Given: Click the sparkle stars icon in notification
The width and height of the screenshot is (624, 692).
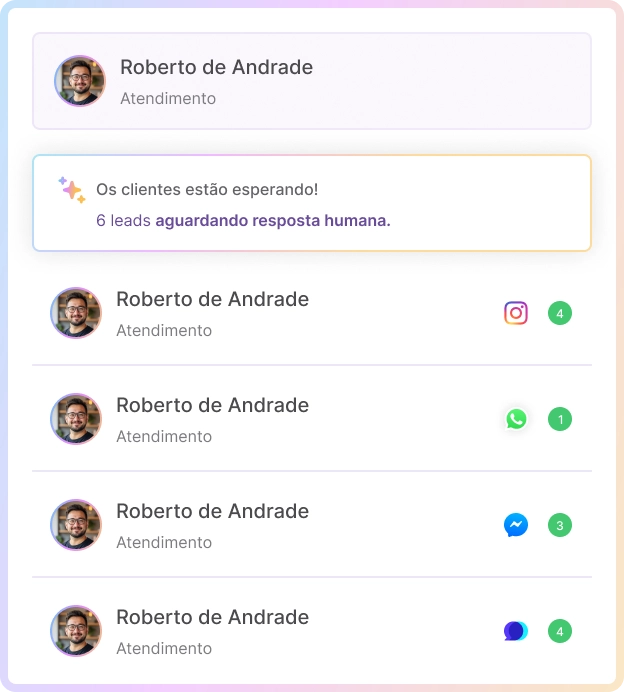Looking at the screenshot, I should pyautogui.click(x=71, y=190).
